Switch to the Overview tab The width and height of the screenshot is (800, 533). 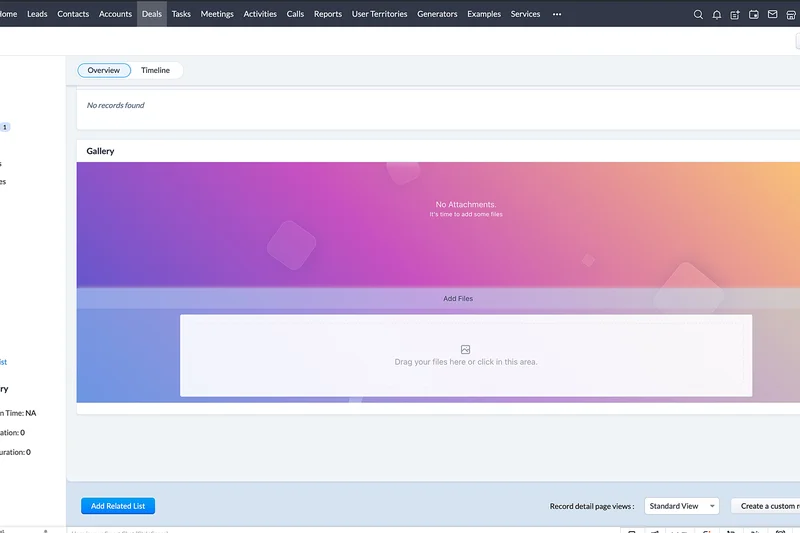[x=104, y=70]
